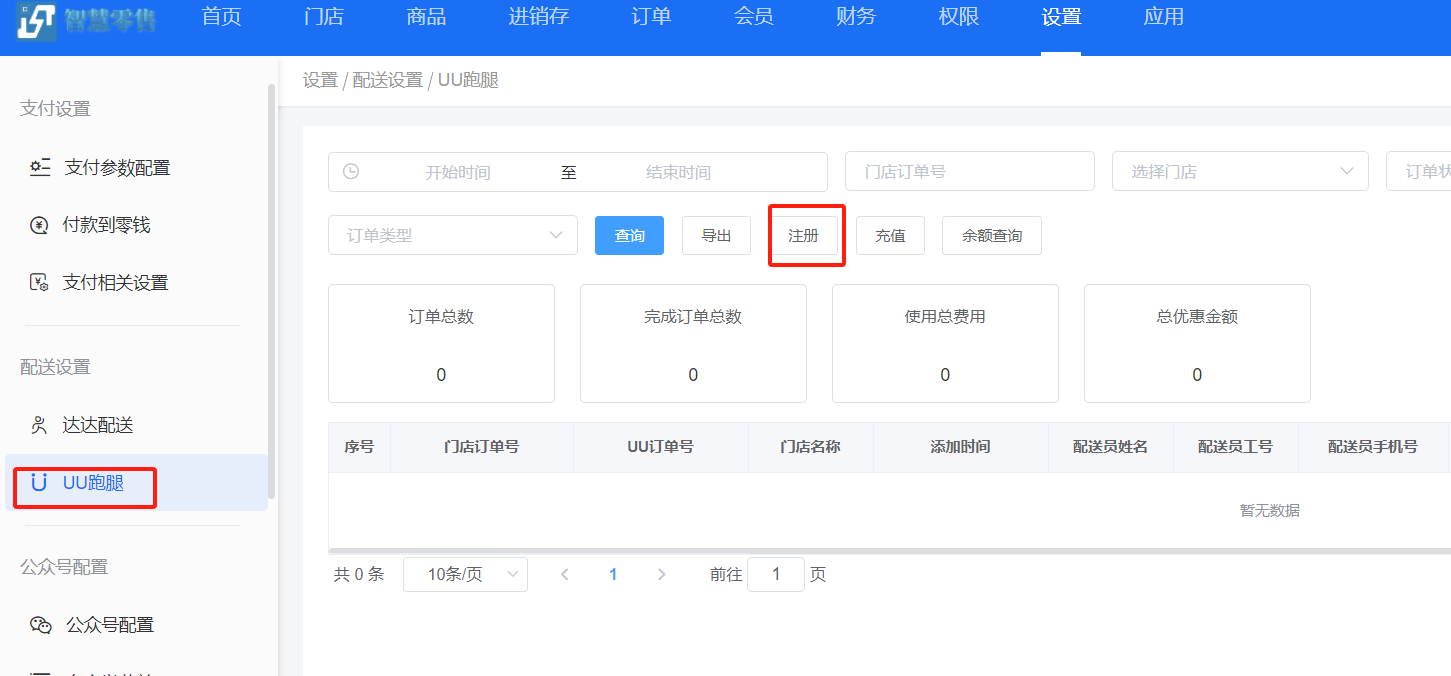Click the 支付相关设置 document icon
This screenshot has width=1451, height=676.
(x=39, y=283)
